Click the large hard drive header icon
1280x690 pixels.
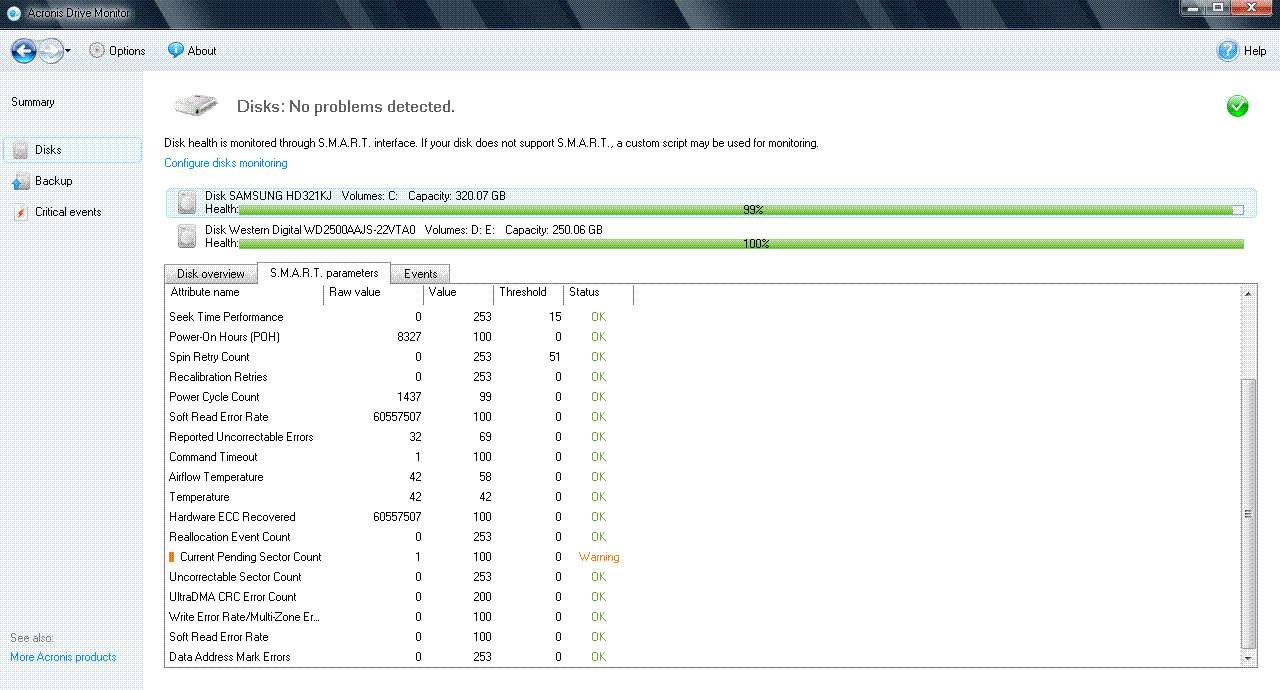point(196,105)
